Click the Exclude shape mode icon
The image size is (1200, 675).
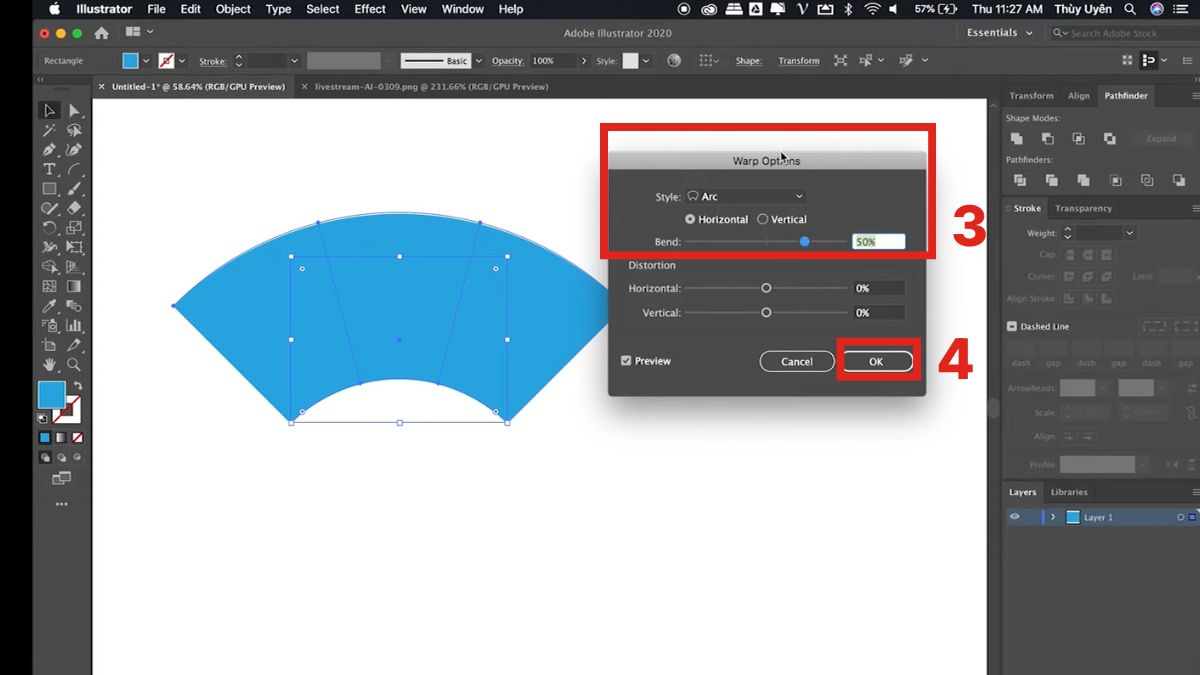click(1109, 138)
